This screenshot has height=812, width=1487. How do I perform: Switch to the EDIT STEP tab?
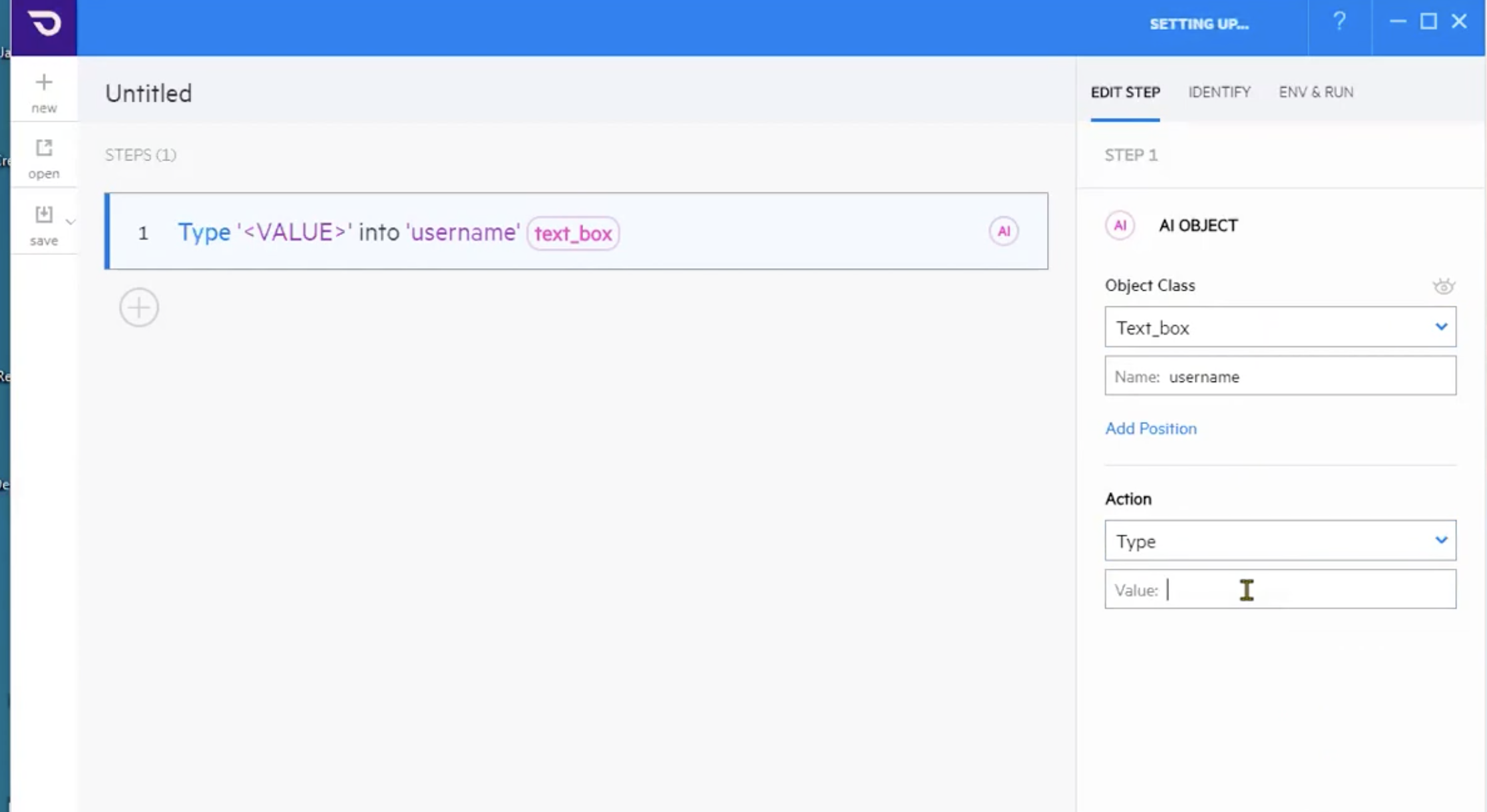1125,92
